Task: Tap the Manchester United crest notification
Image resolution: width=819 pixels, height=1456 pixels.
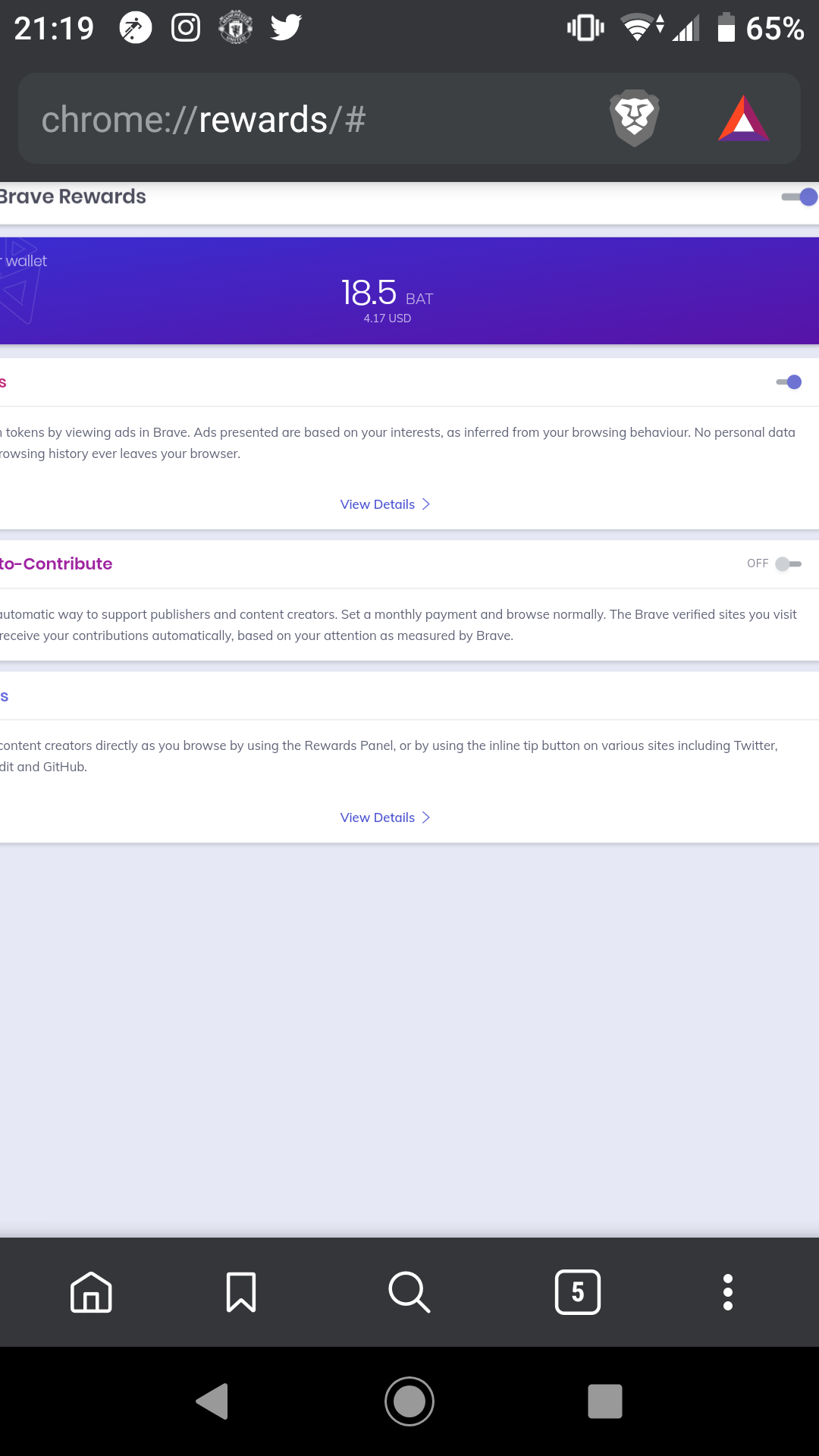Action: point(236,28)
